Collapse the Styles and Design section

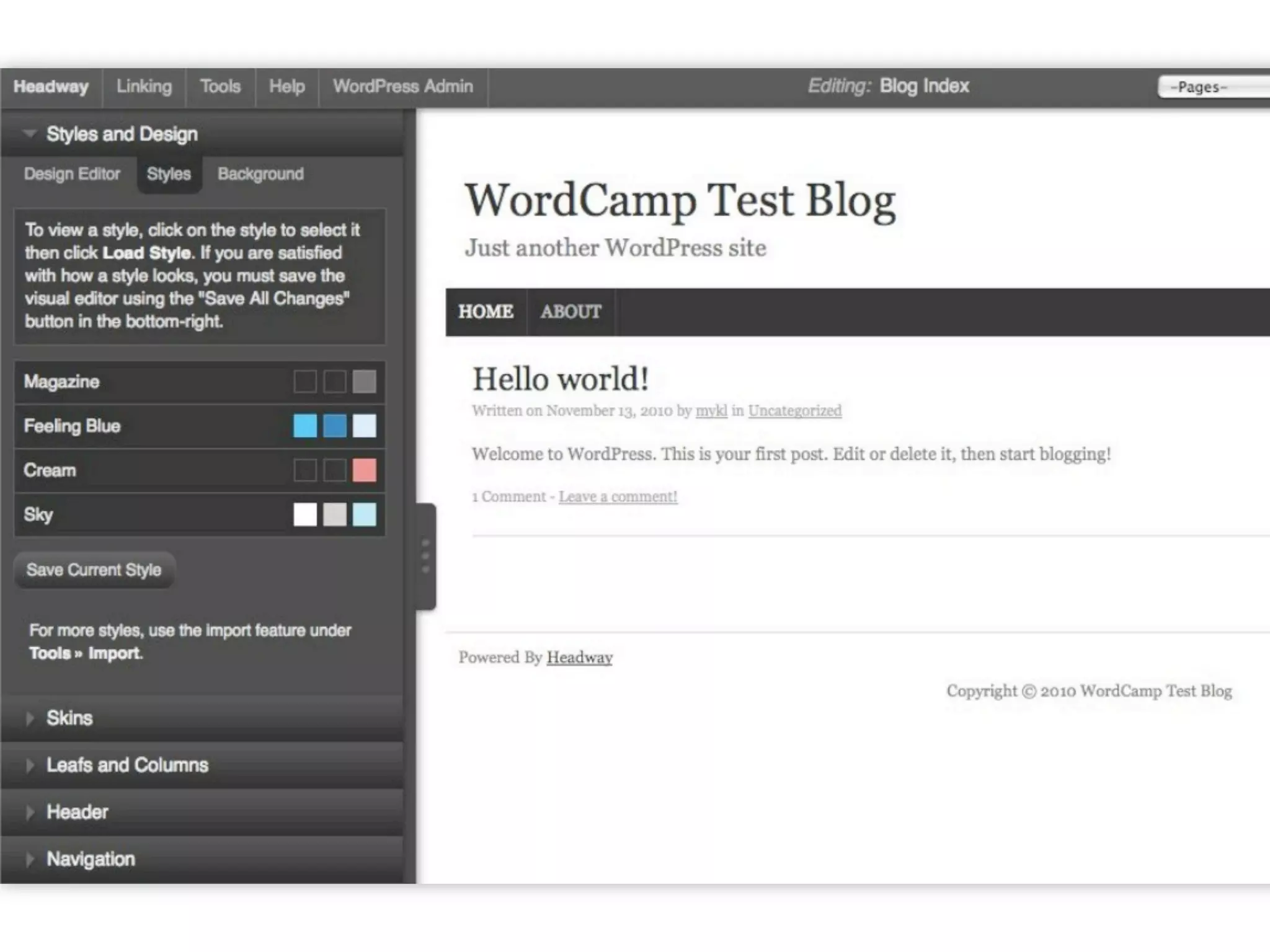click(x=122, y=134)
